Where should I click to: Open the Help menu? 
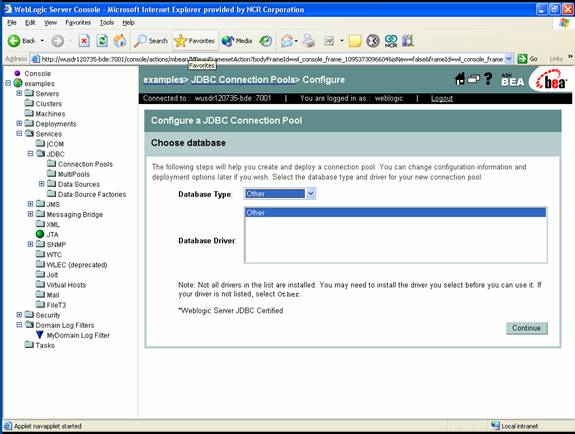click(x=128, y=23)
